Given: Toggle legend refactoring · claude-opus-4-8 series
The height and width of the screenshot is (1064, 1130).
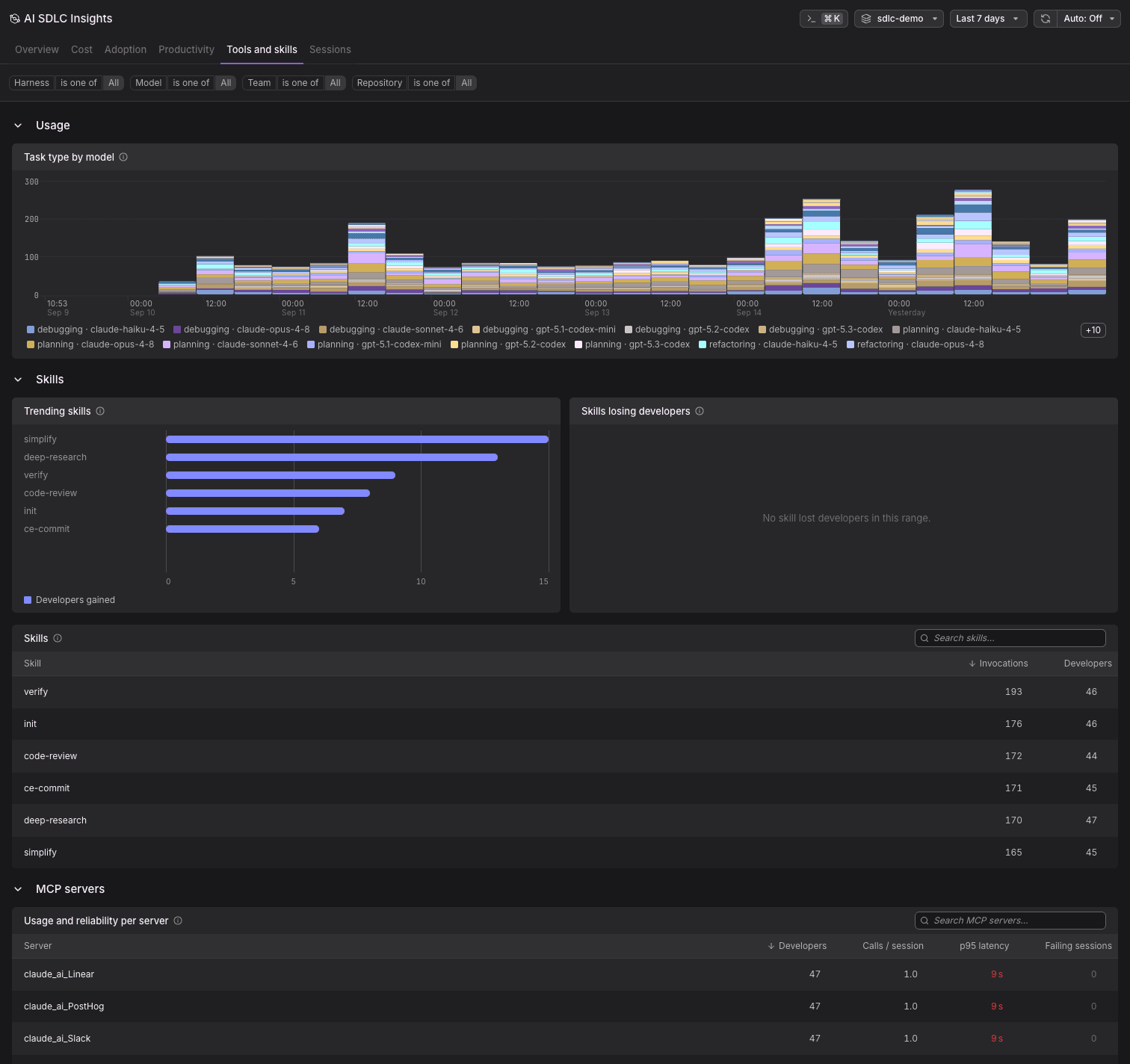Looking at the screenshot, I should click(x=916, y=344).
